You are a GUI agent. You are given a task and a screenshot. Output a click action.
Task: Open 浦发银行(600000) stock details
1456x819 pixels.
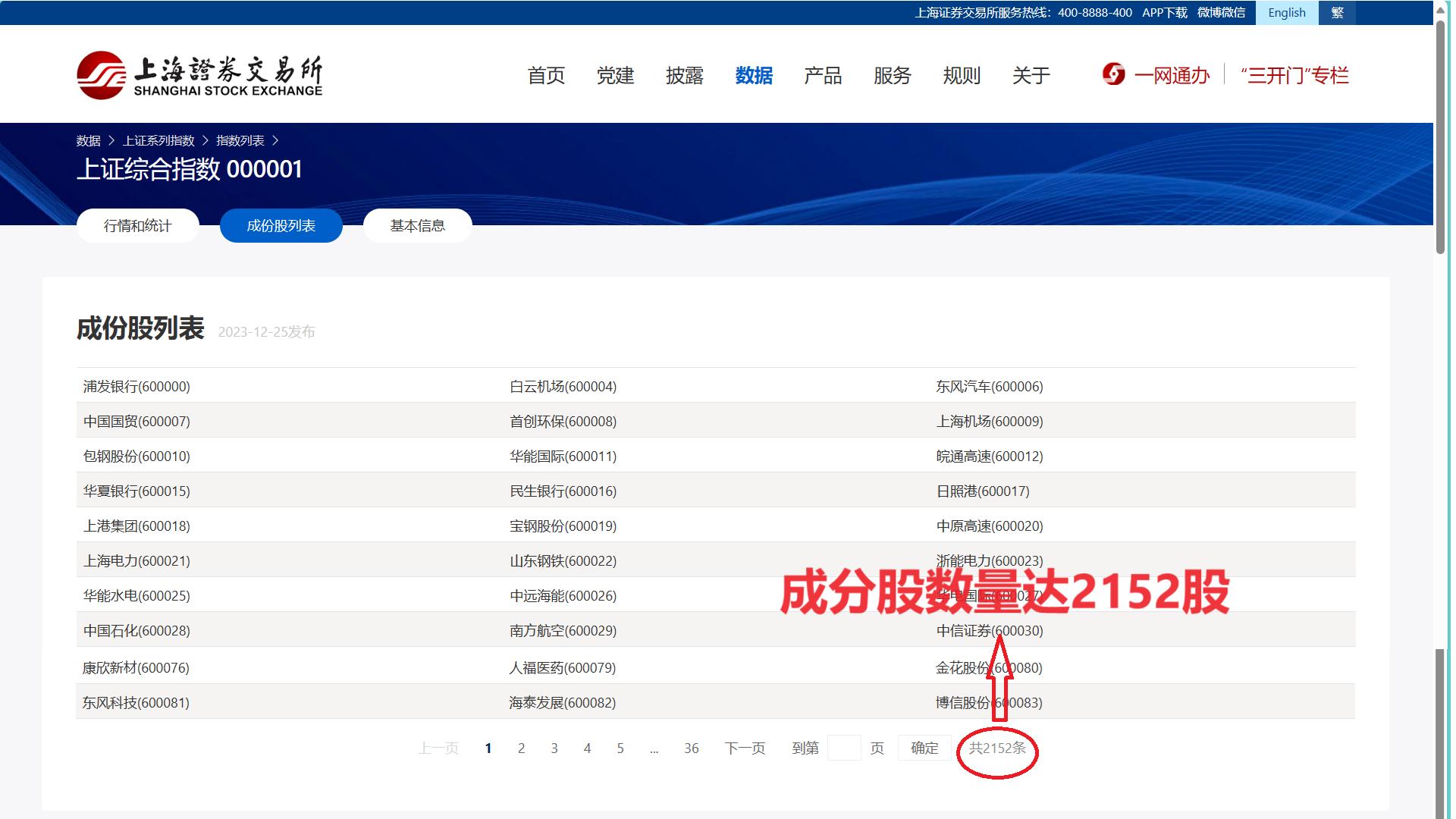[136, 386]
